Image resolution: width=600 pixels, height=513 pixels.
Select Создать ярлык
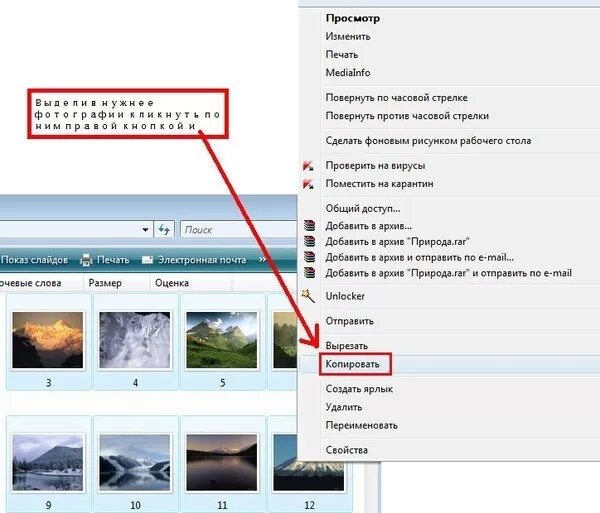[x=359, y=389]
